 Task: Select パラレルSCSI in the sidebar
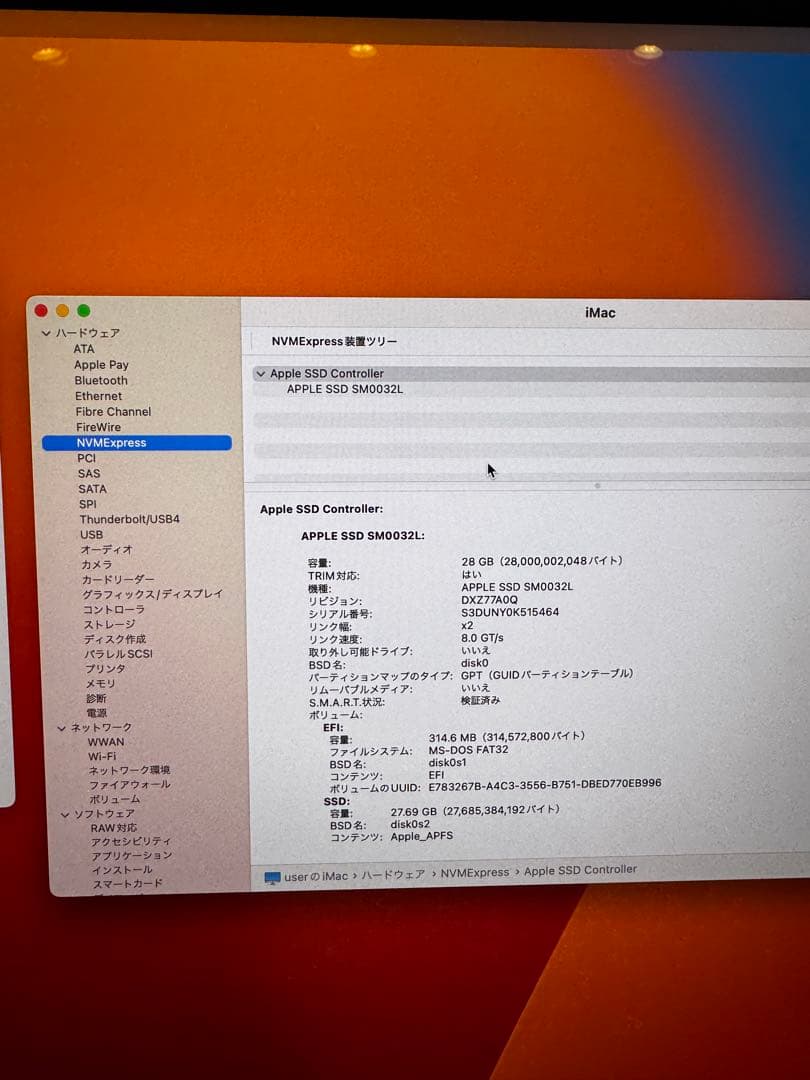pyautogui.click(x=118, y=654)
